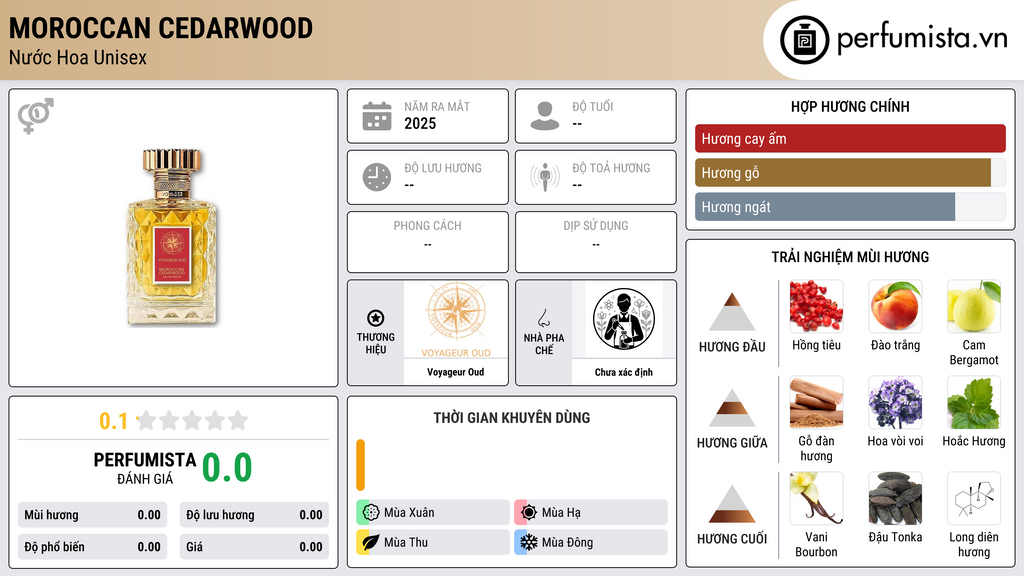This screenshot has height=576, width=1024.
Task: Click the Phong cách card
Action: (428, 242)
